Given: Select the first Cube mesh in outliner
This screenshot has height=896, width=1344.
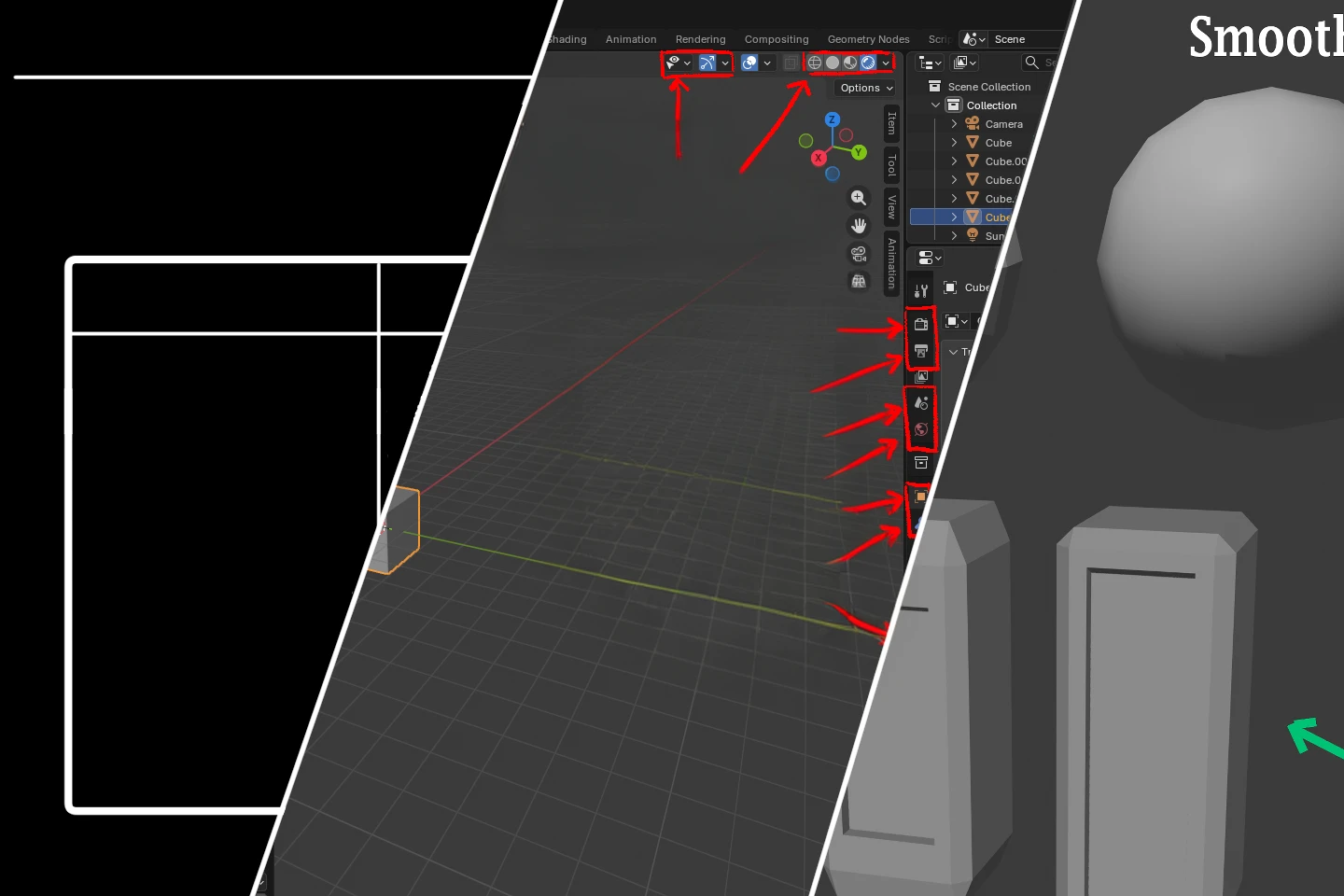Looking at the screenshot, I should 998,143.
